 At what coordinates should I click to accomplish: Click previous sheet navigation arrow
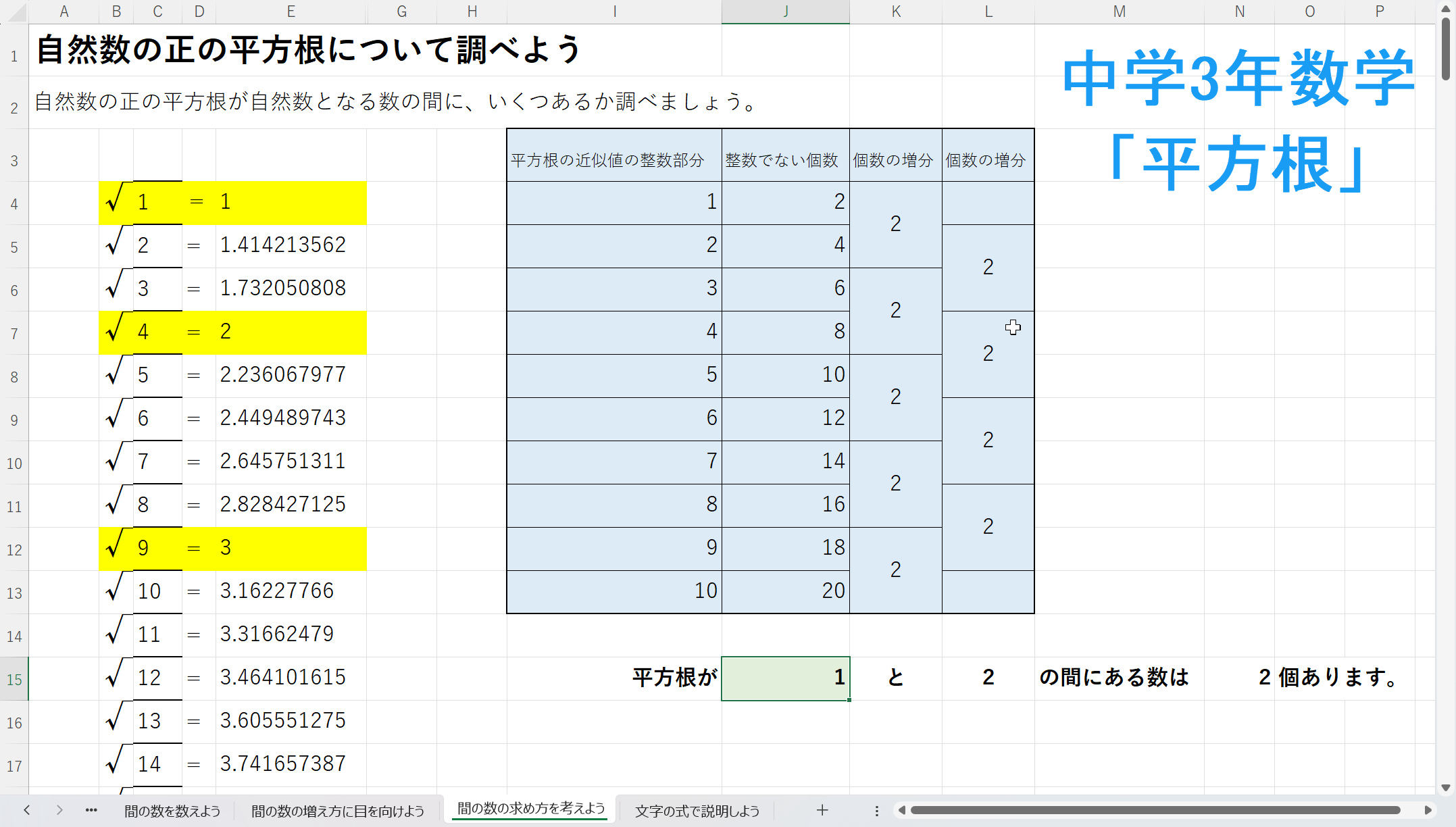pos(27,810)
